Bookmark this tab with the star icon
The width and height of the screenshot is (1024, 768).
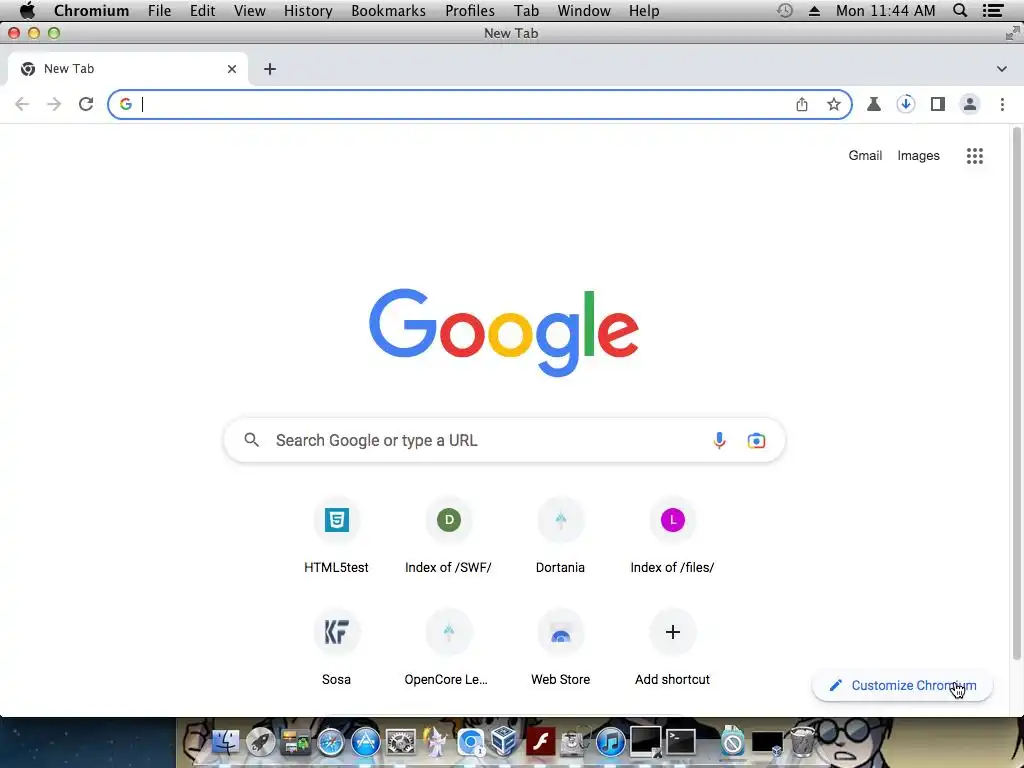tap(834, 104)
